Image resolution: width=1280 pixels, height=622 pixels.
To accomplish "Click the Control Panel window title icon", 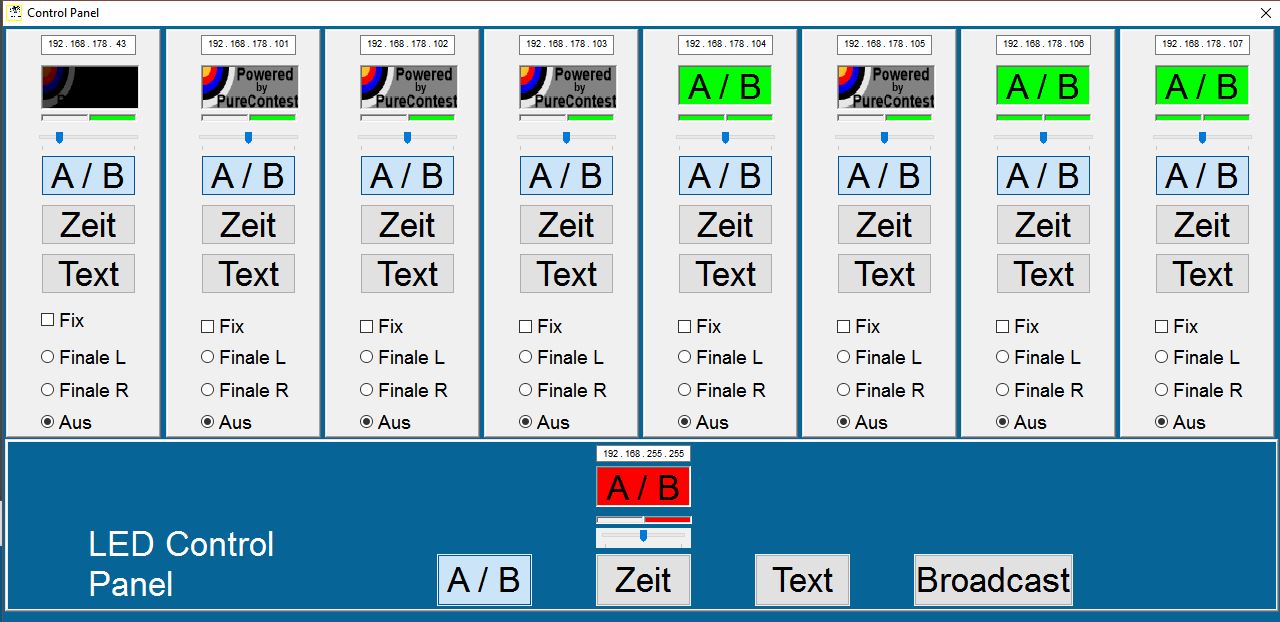I will click(15, 13).
